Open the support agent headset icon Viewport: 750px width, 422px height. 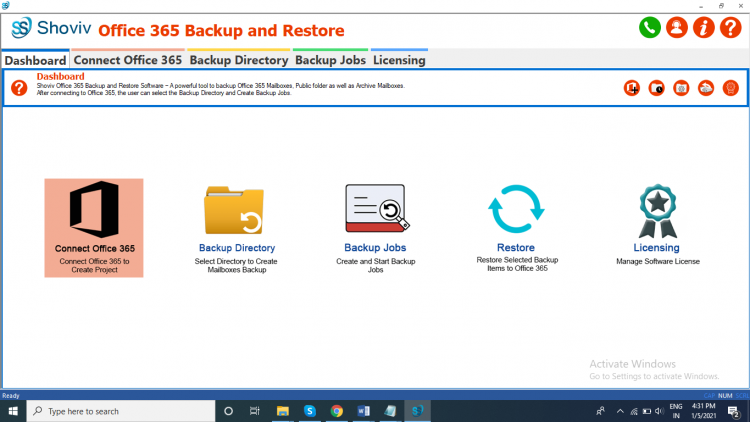pos(676,28)
